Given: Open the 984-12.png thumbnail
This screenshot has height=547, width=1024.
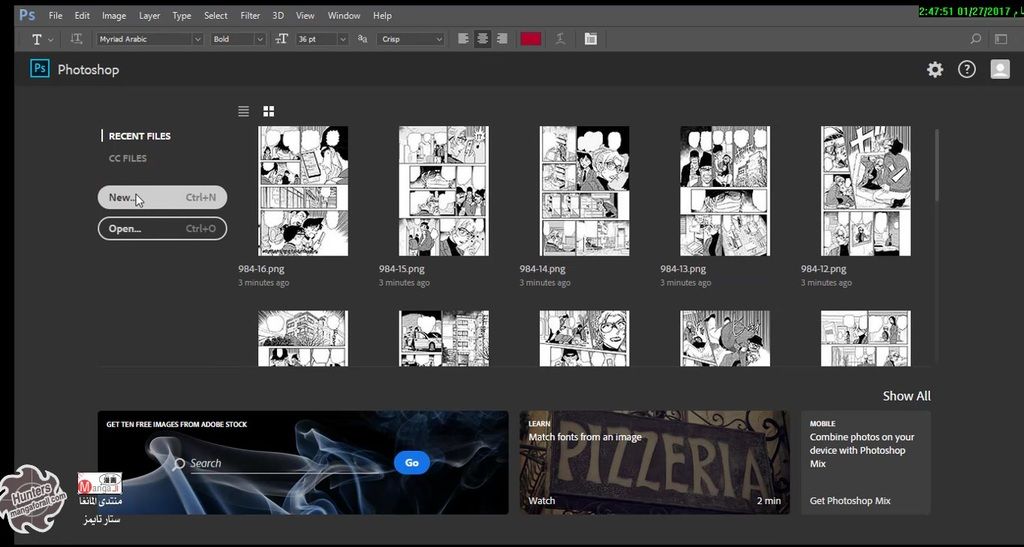Looking at the screenshot, I should (866, 191).
